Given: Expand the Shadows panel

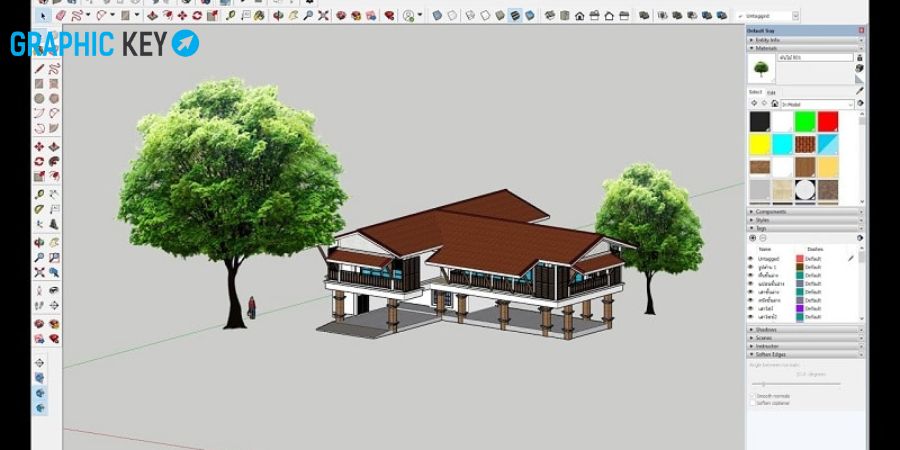Looking at the screenshot, I should [x=805, y=329].
